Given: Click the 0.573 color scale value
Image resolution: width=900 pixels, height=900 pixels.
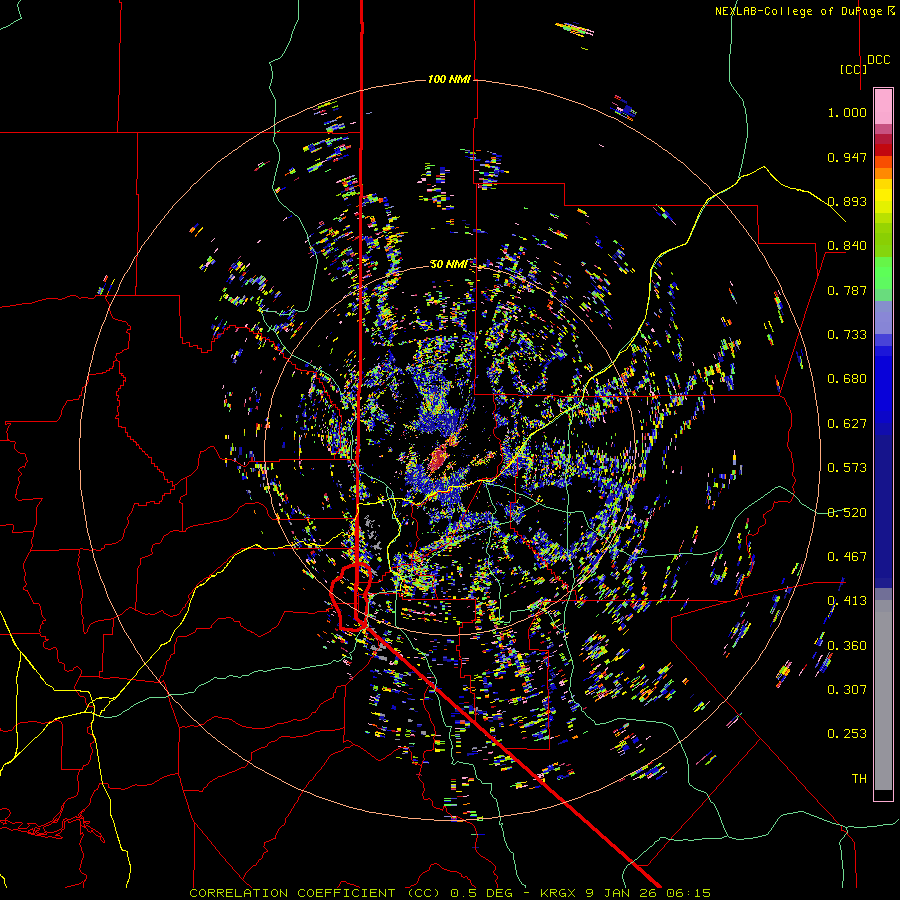Looking at the screenshot, I should click(847, 468).
